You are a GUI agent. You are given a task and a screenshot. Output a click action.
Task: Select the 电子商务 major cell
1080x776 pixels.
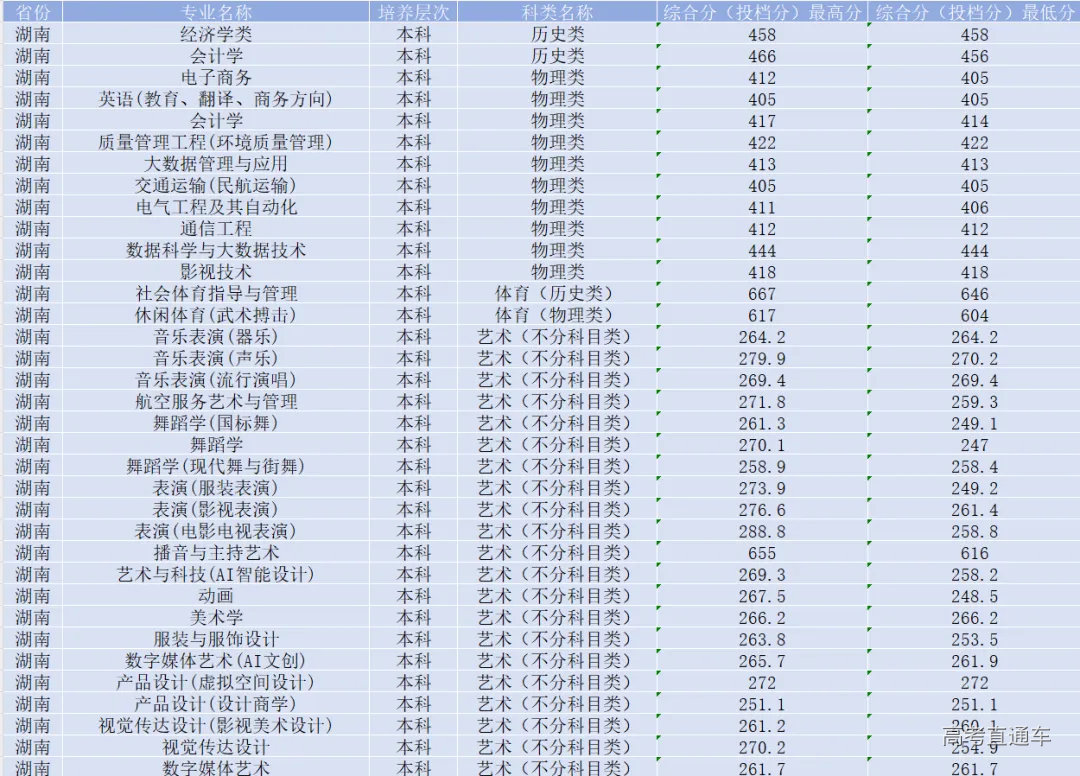point(216,77)
